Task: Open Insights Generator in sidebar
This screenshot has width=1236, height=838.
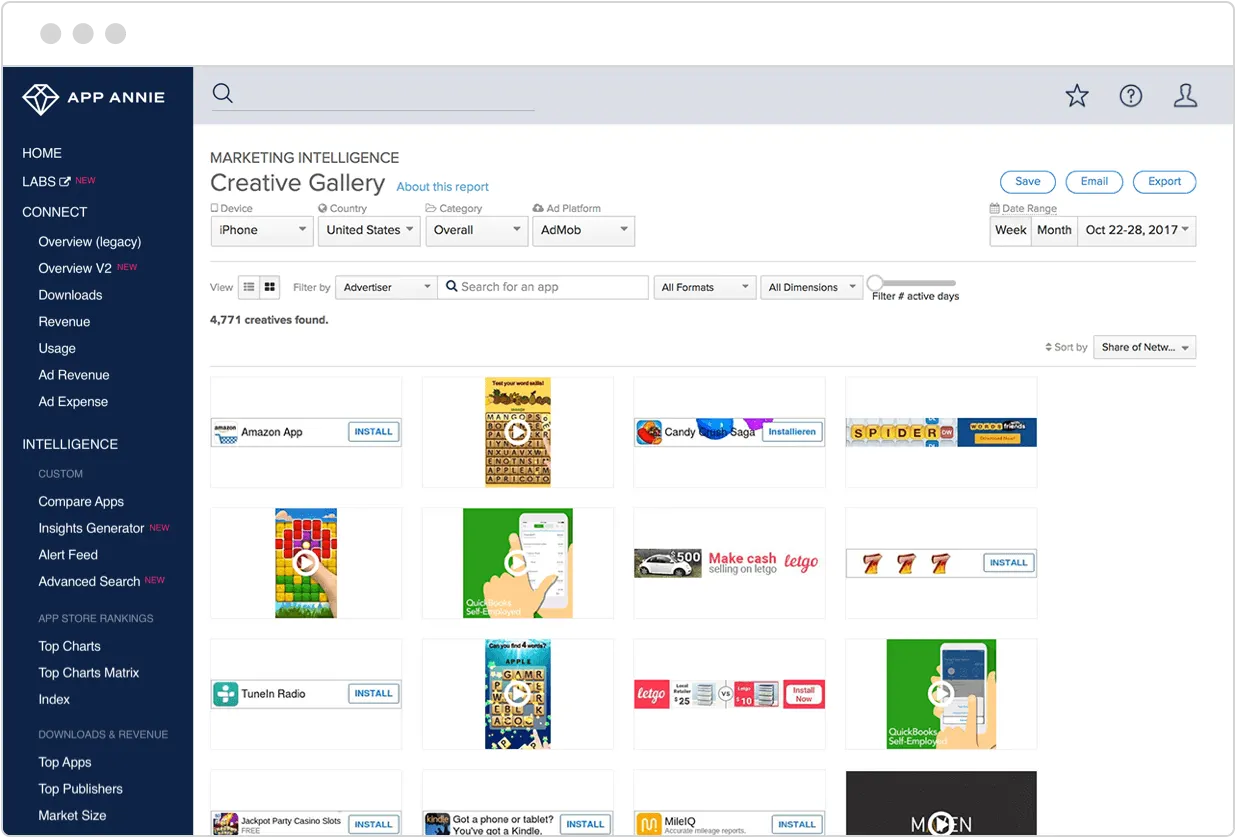Action: pyautogui.click(x=91, y=528)
